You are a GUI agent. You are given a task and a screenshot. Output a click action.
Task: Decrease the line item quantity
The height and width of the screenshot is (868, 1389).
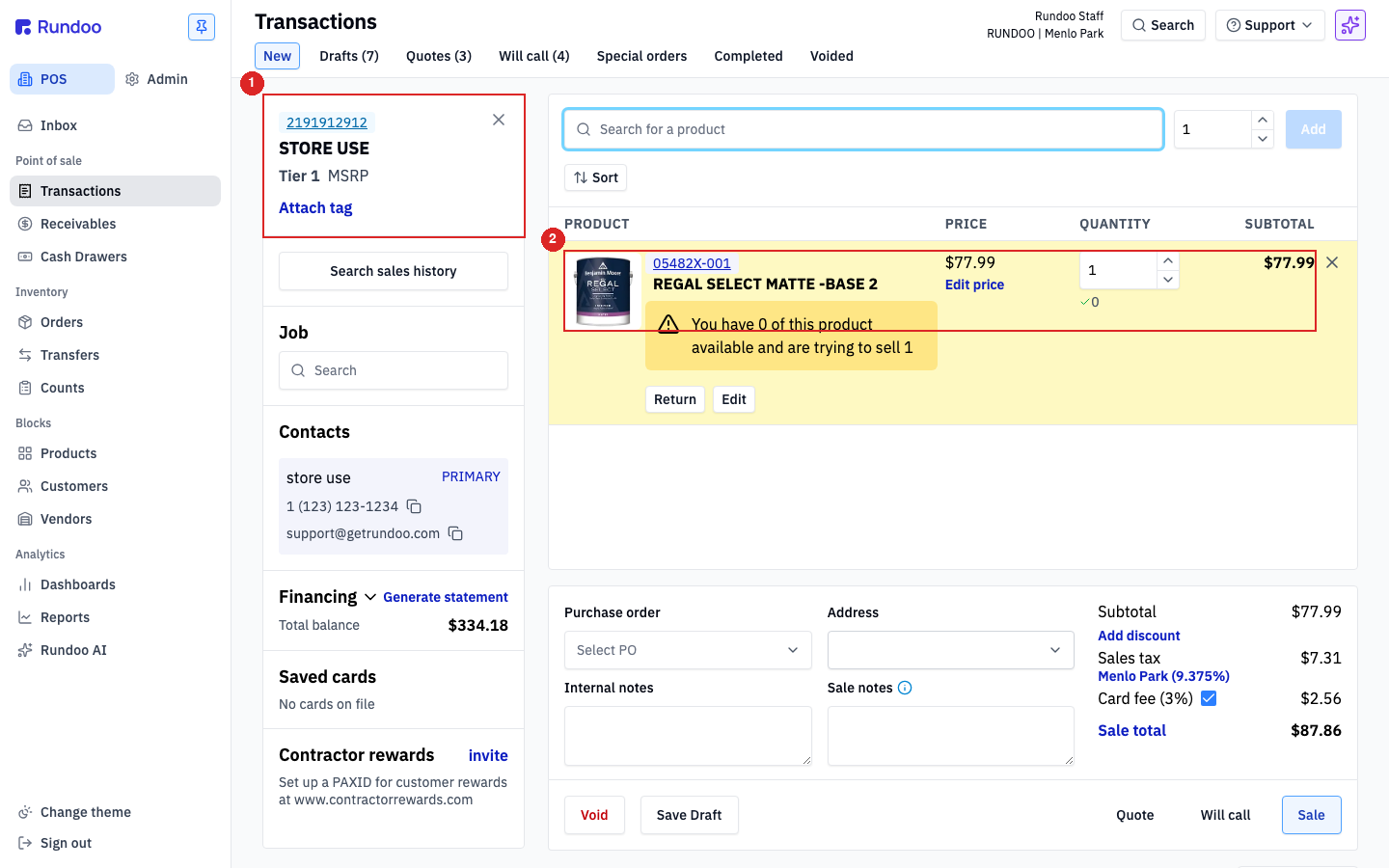1168,280
